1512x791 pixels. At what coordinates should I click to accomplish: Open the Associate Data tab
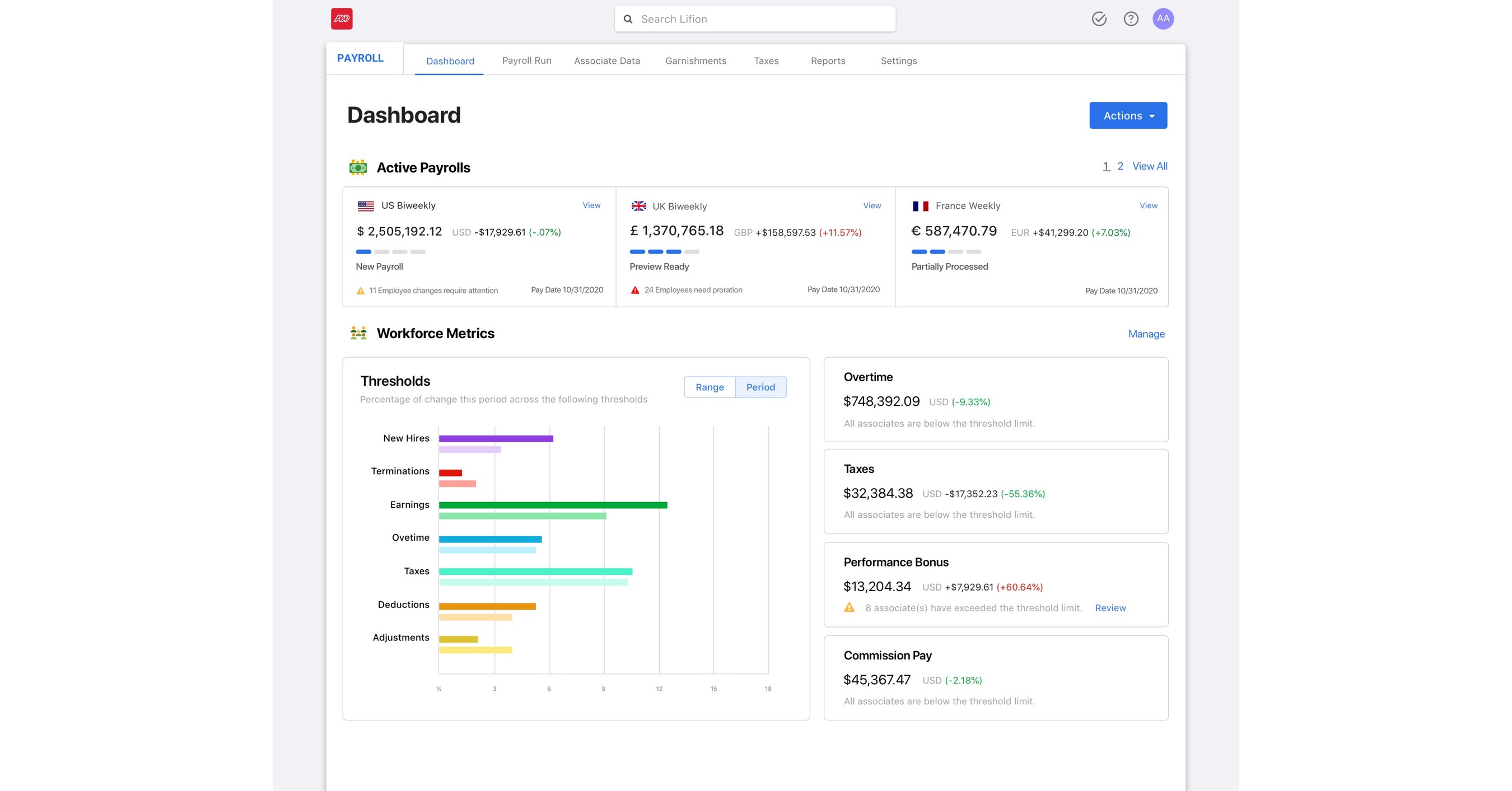point(607,60)
